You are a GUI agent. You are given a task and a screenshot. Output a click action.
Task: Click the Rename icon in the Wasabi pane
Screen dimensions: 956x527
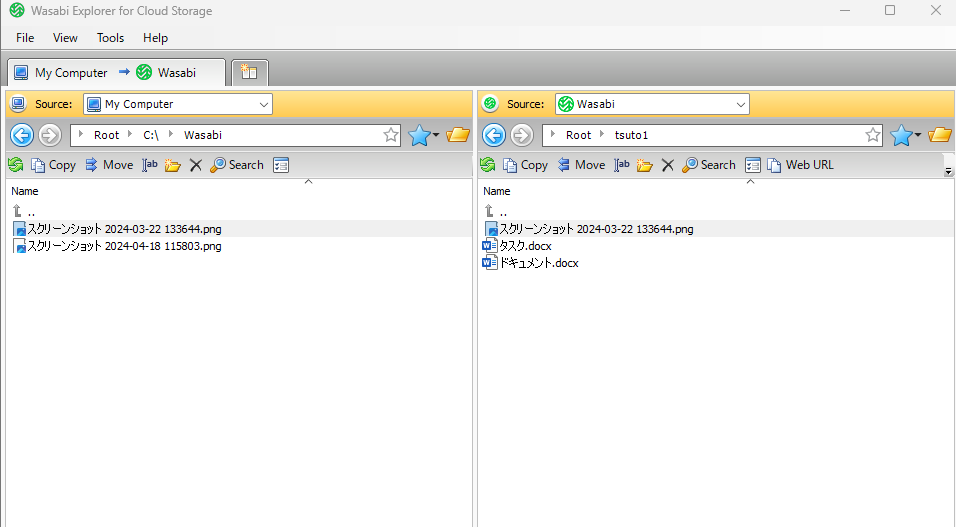click(x=622, y=165)
